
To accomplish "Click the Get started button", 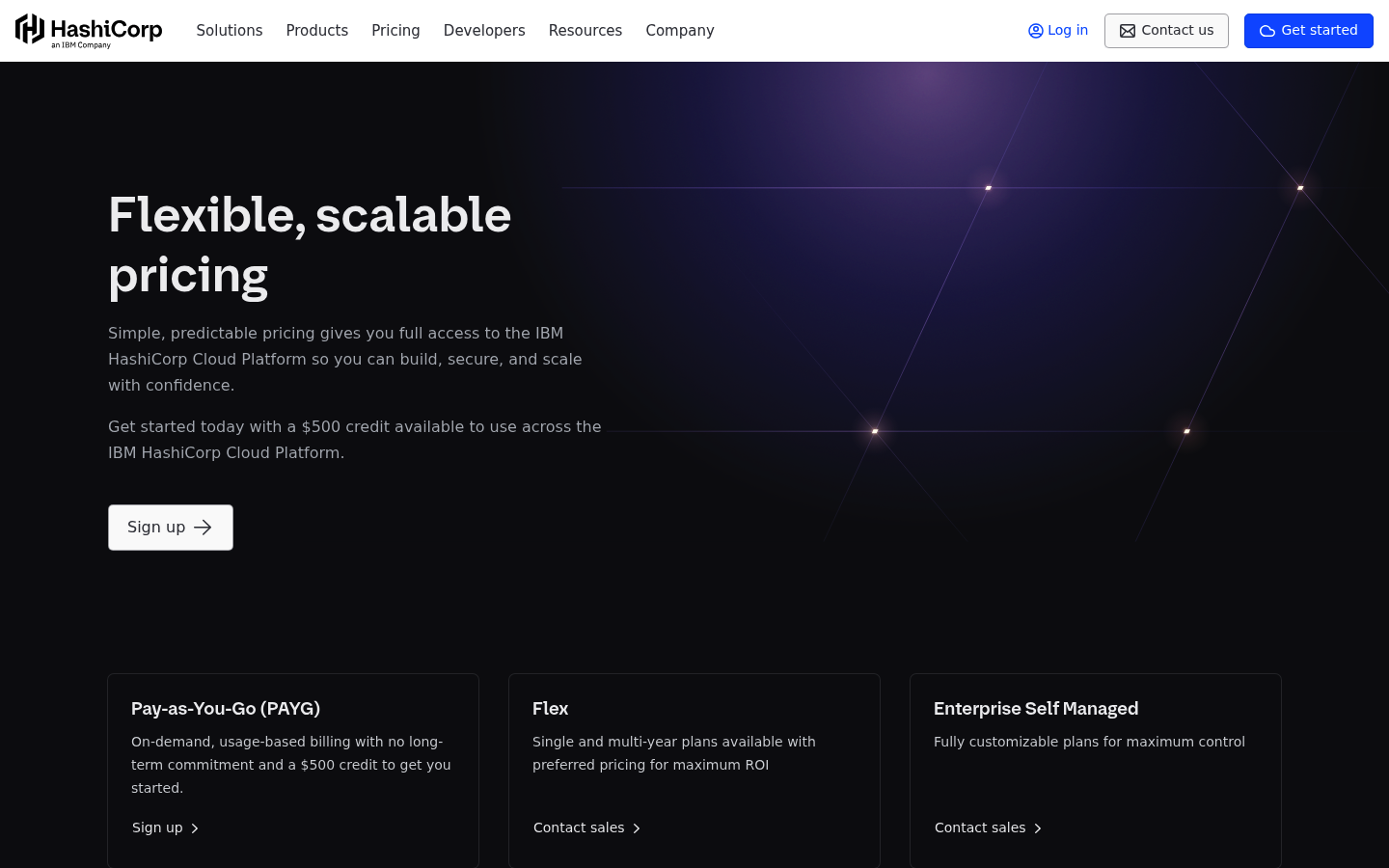I will coord(1309,31).
